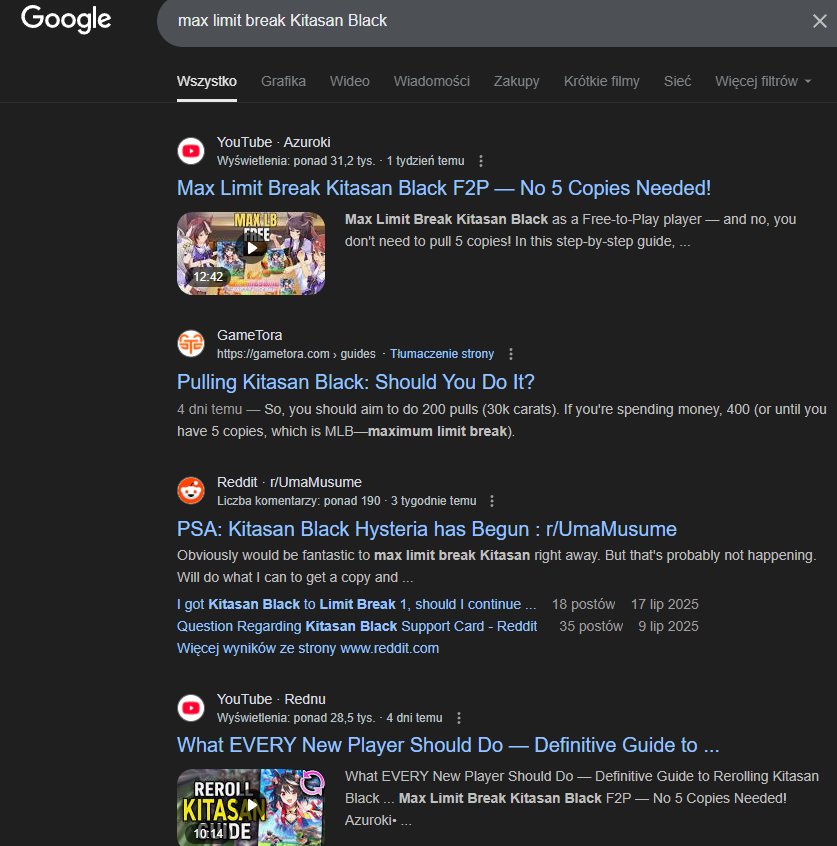837x846 pixels.
Task: Open Question Regarding Kitasan Black Support Card link
Action: click(357, 626)
